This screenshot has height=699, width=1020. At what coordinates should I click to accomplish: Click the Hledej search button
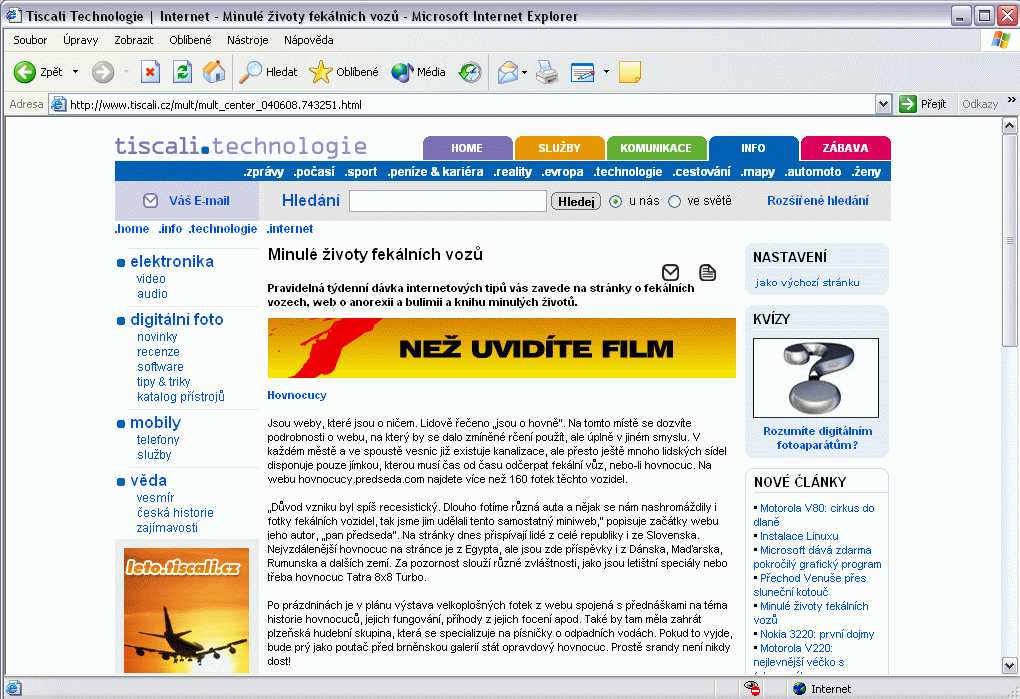click(x=576, y=202)
